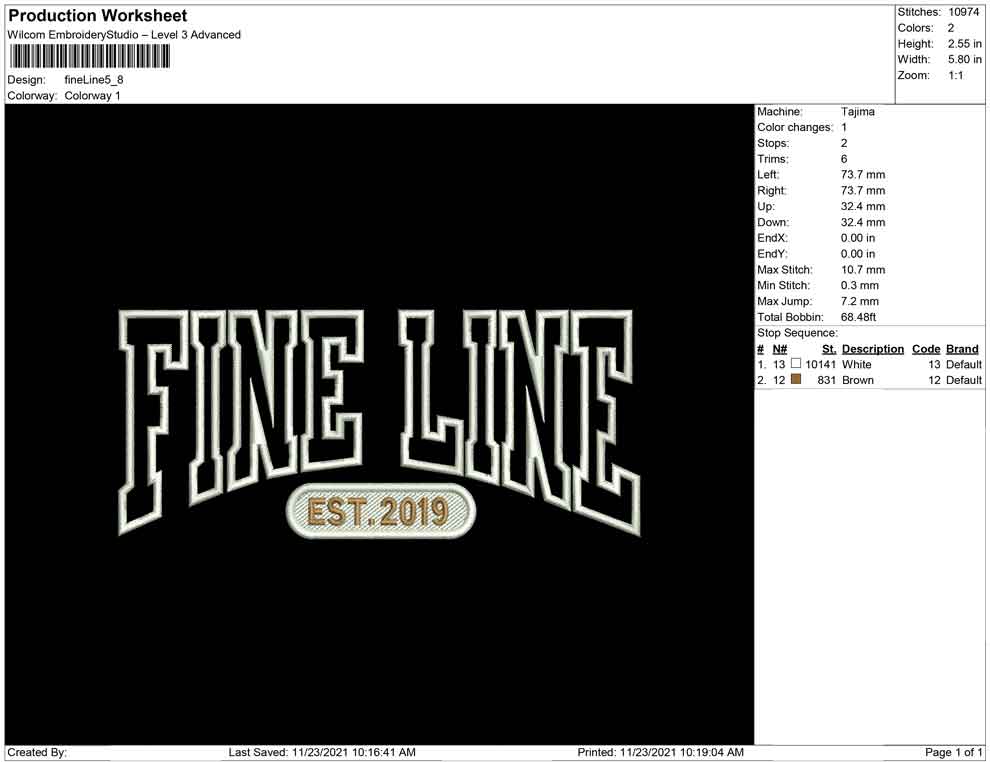Click the St. column header

pyautogui.click(x=829, y=349)
